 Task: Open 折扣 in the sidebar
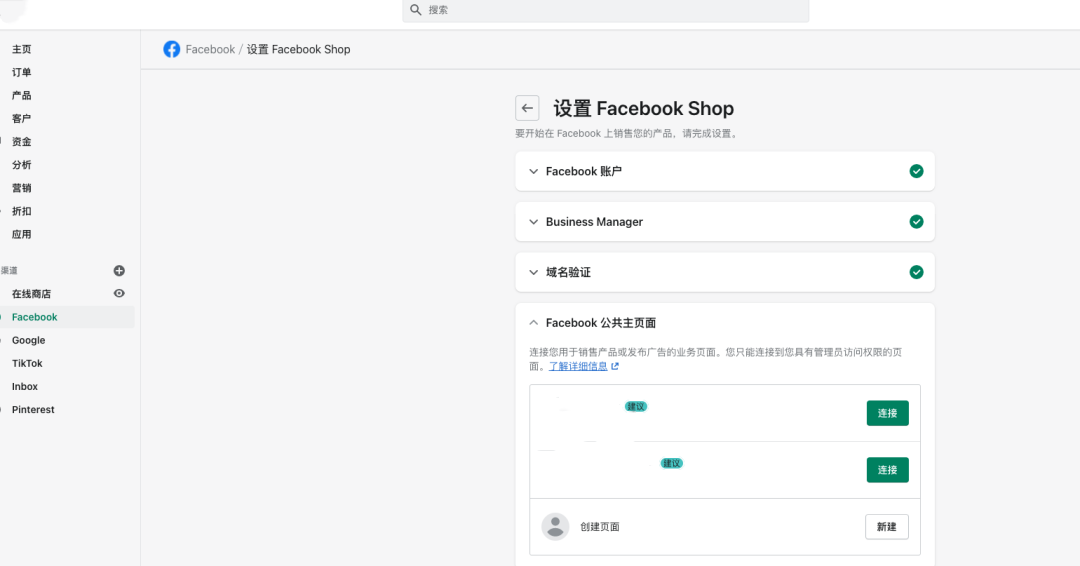coord(21,211)
